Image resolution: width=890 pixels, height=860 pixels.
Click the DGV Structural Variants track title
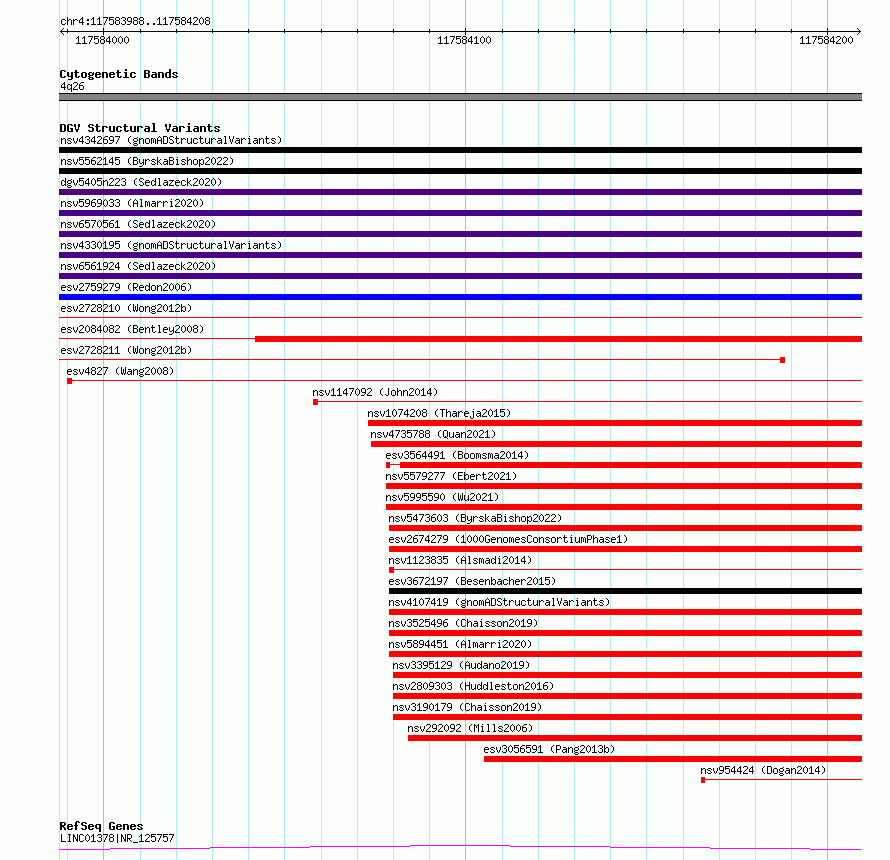(140, 128)
